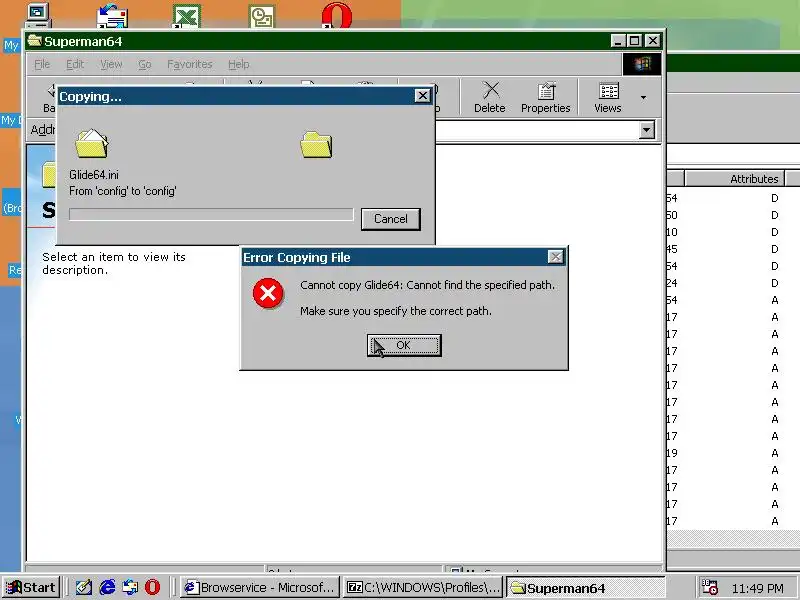
Task: Click the copy progress bar
Action: point(211,214)
